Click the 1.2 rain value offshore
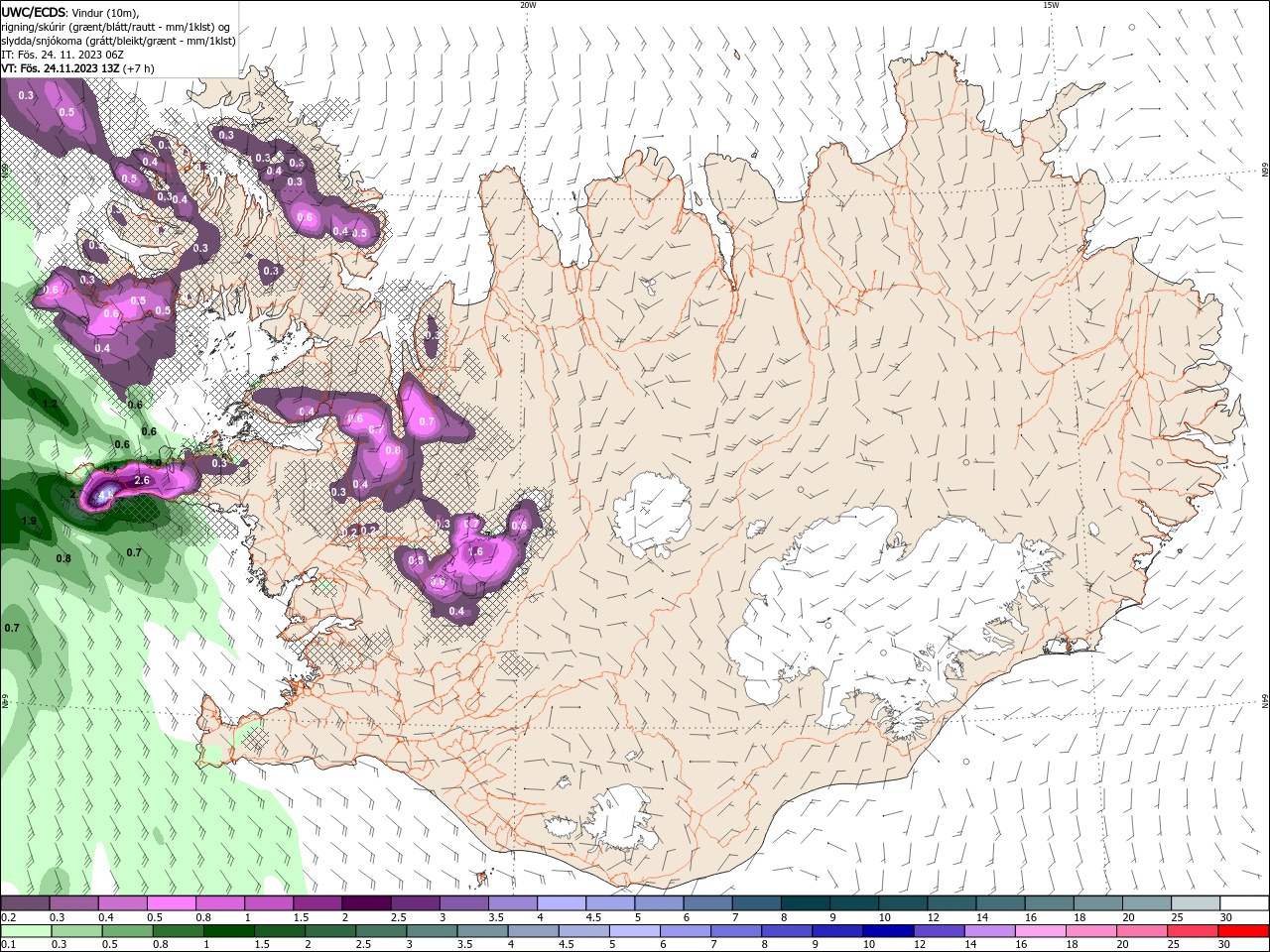Viewport: 1270px width, 952px height. 50,404
